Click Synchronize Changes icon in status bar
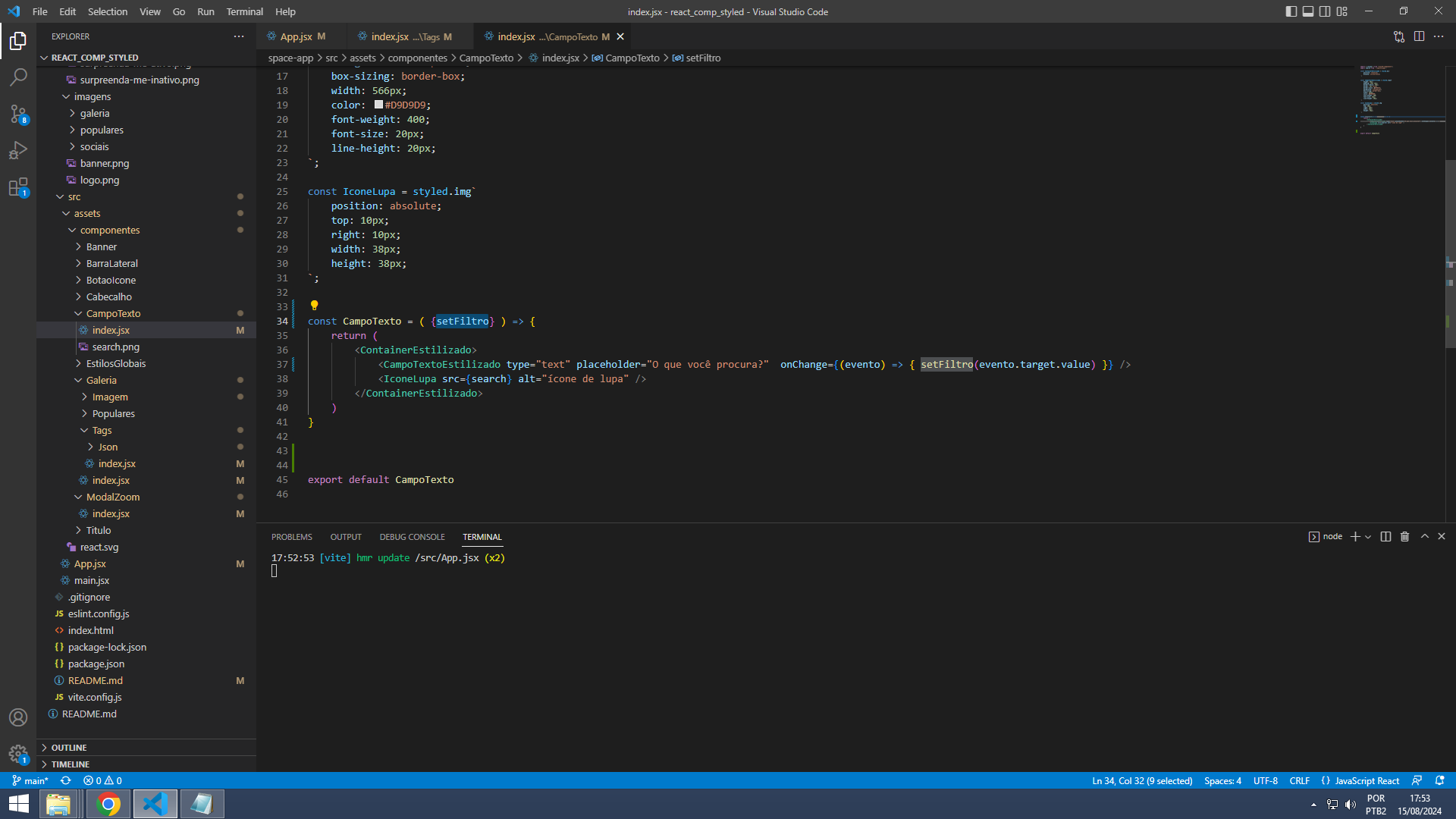The height and width of the screenshot is (819, 1456). pos(66,781)
